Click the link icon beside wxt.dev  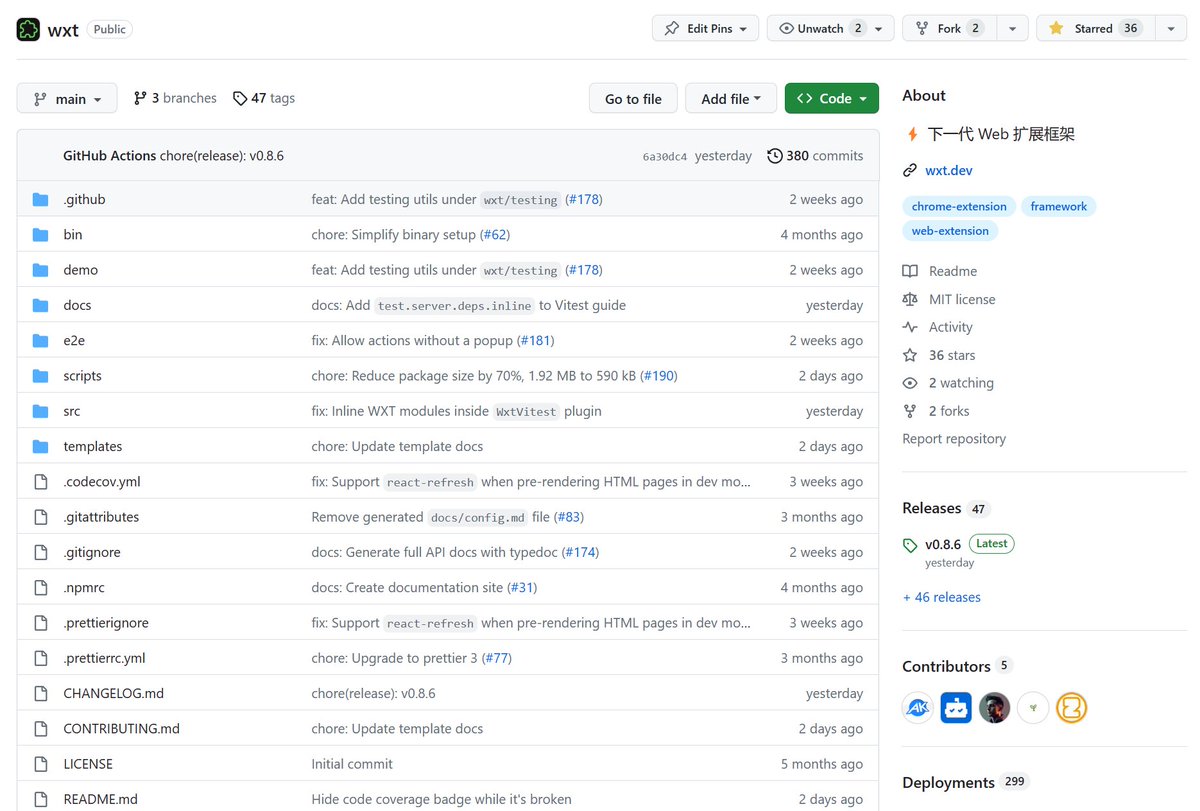coord(910,170)
